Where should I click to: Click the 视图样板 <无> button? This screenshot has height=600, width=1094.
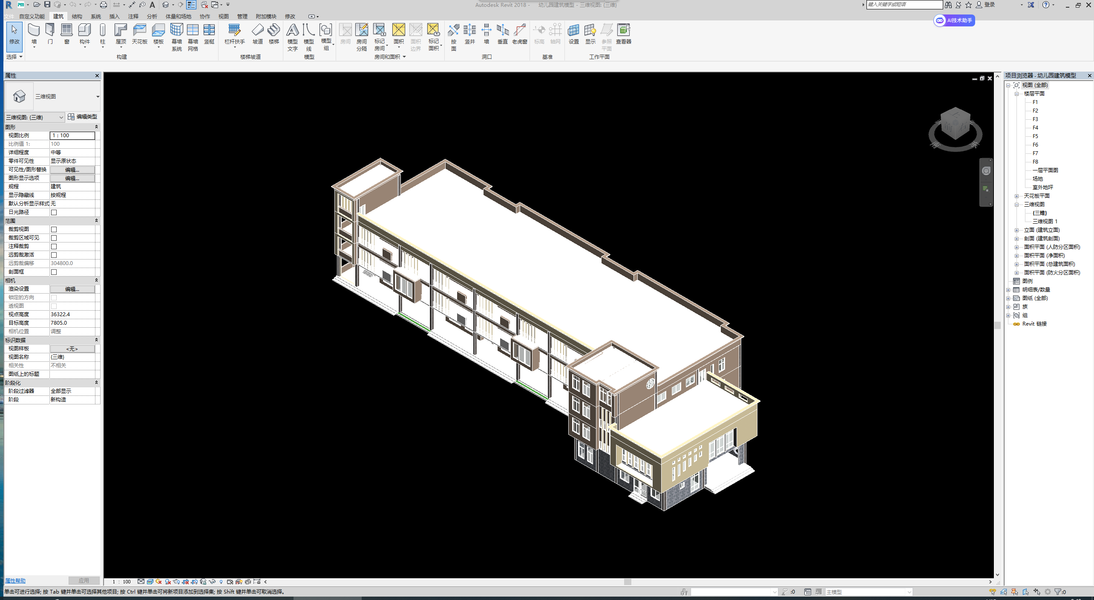(72, 349)
